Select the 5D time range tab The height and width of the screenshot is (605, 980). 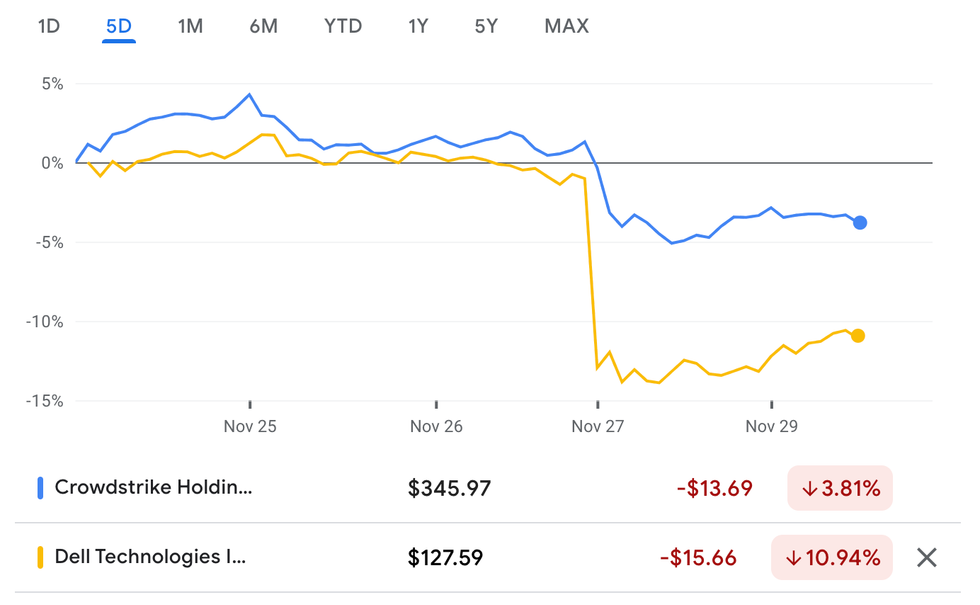tap(119, 26)
